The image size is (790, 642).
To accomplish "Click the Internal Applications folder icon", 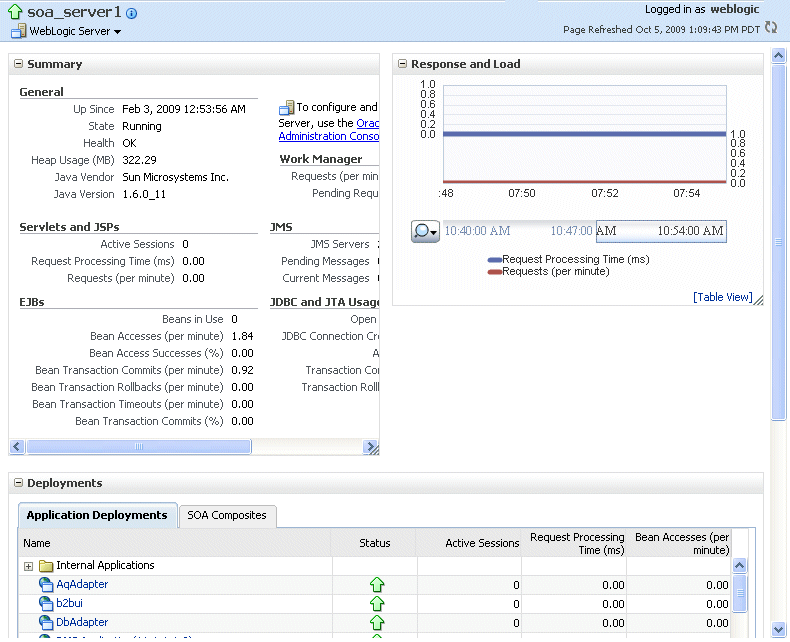I will pyautogui.click(x=46, y=566).
